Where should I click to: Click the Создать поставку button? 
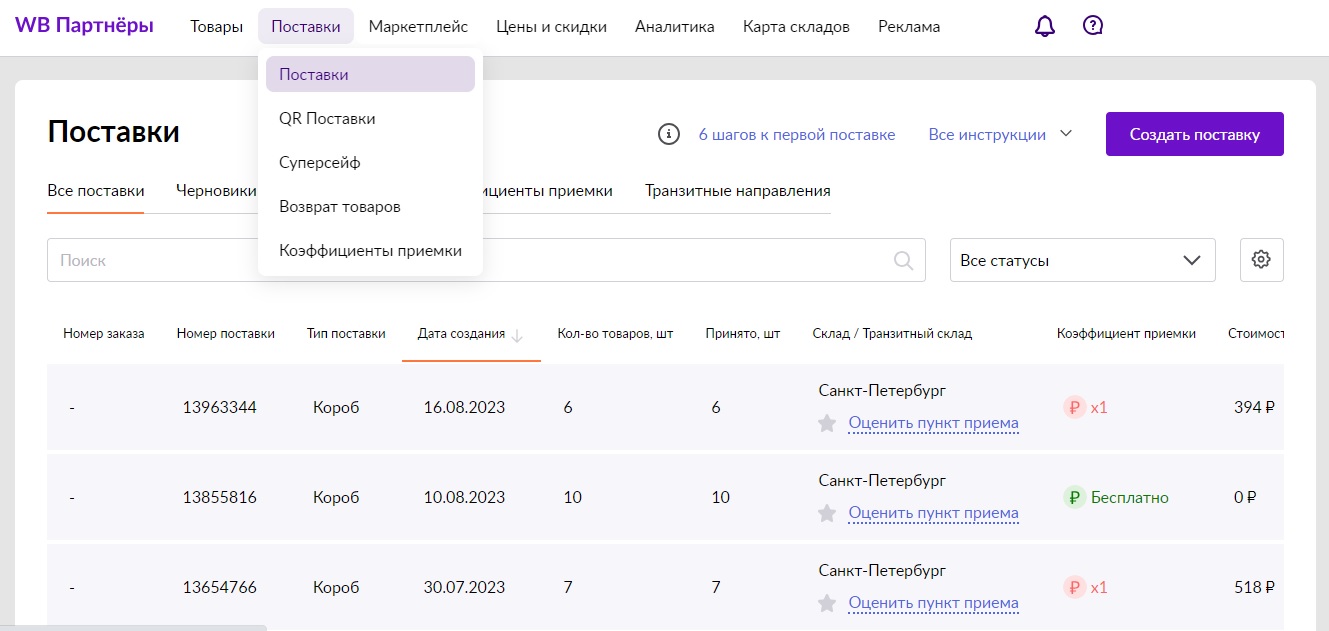point(1194,134)
